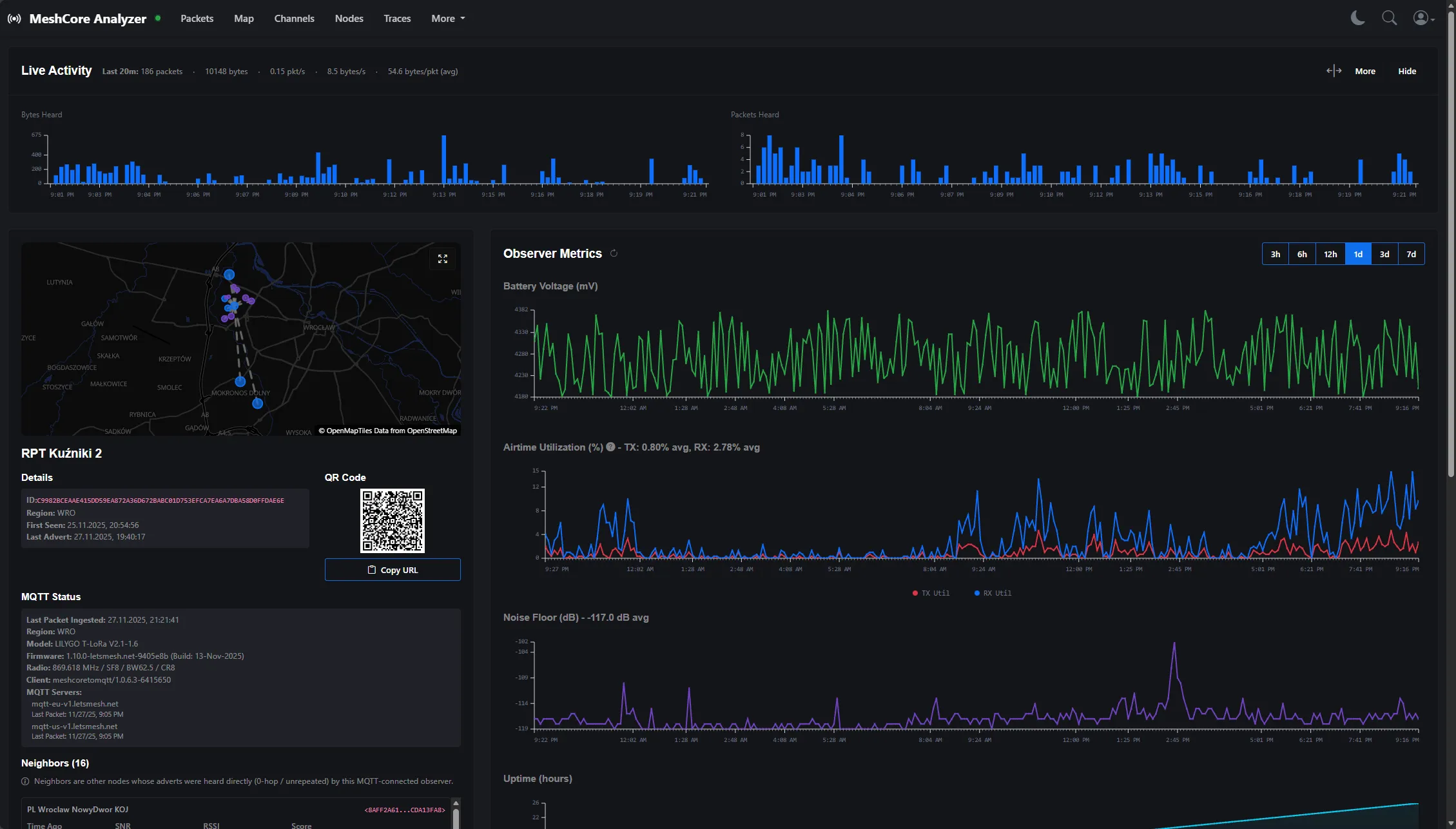1456x829 pixels.
Task: Click Live Activity resize width icon
Action: tap(1334, 71)
